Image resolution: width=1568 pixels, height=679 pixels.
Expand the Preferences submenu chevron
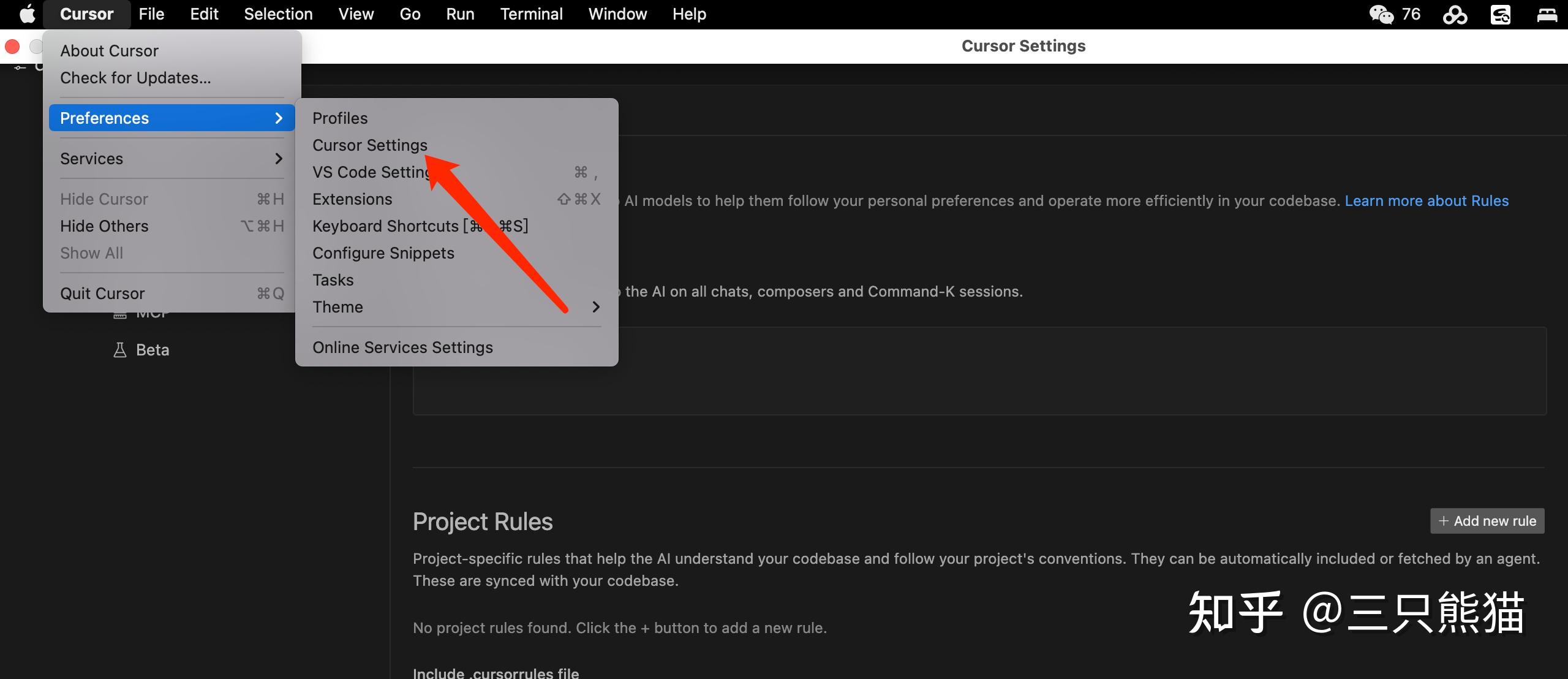(x=279, y=118)
